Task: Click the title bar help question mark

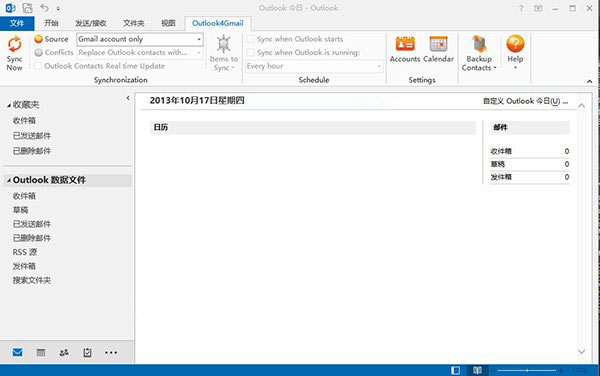Action: [521, 8]
